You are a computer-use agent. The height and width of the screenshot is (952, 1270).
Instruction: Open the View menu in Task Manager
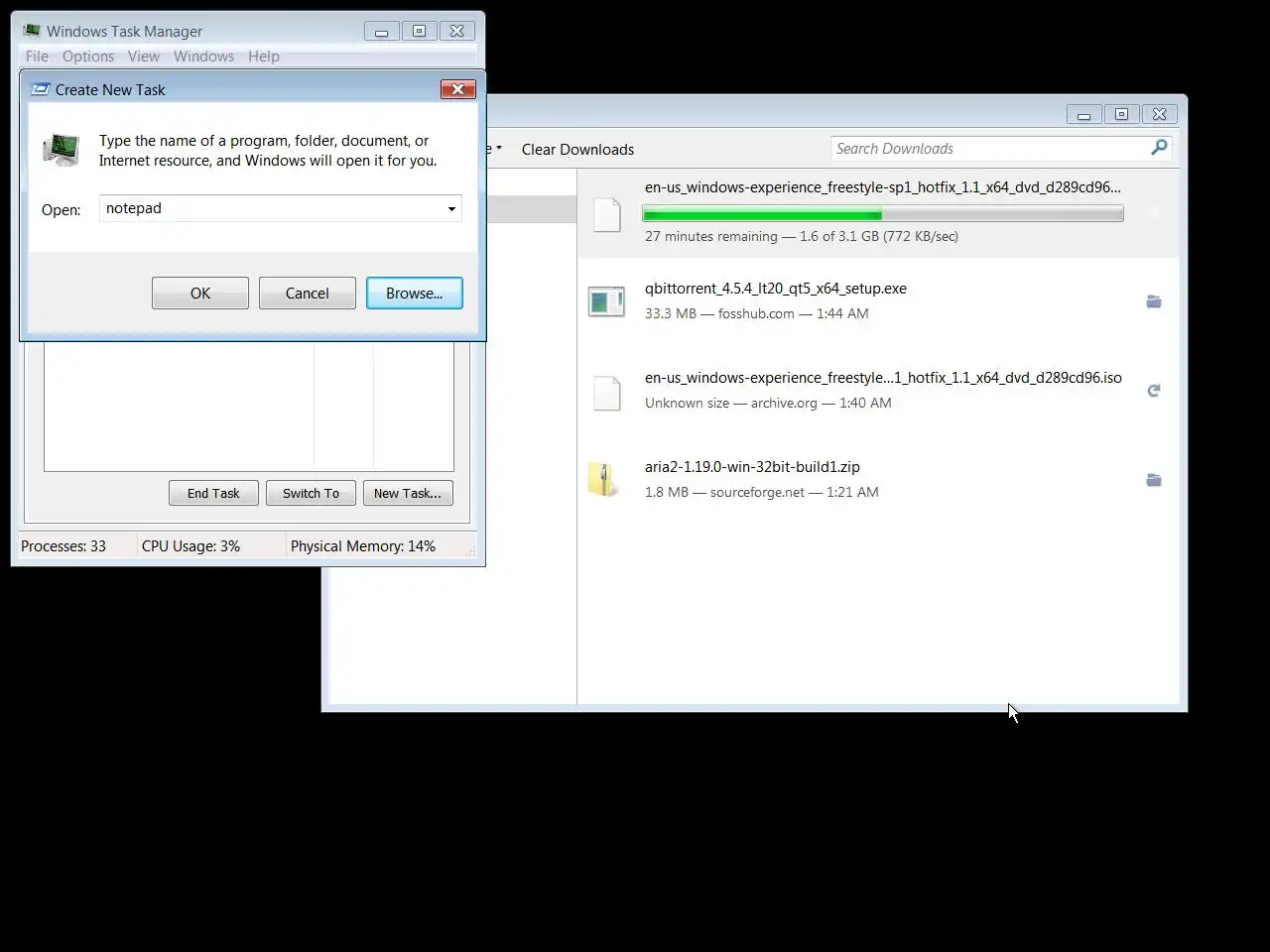point(144,57)
